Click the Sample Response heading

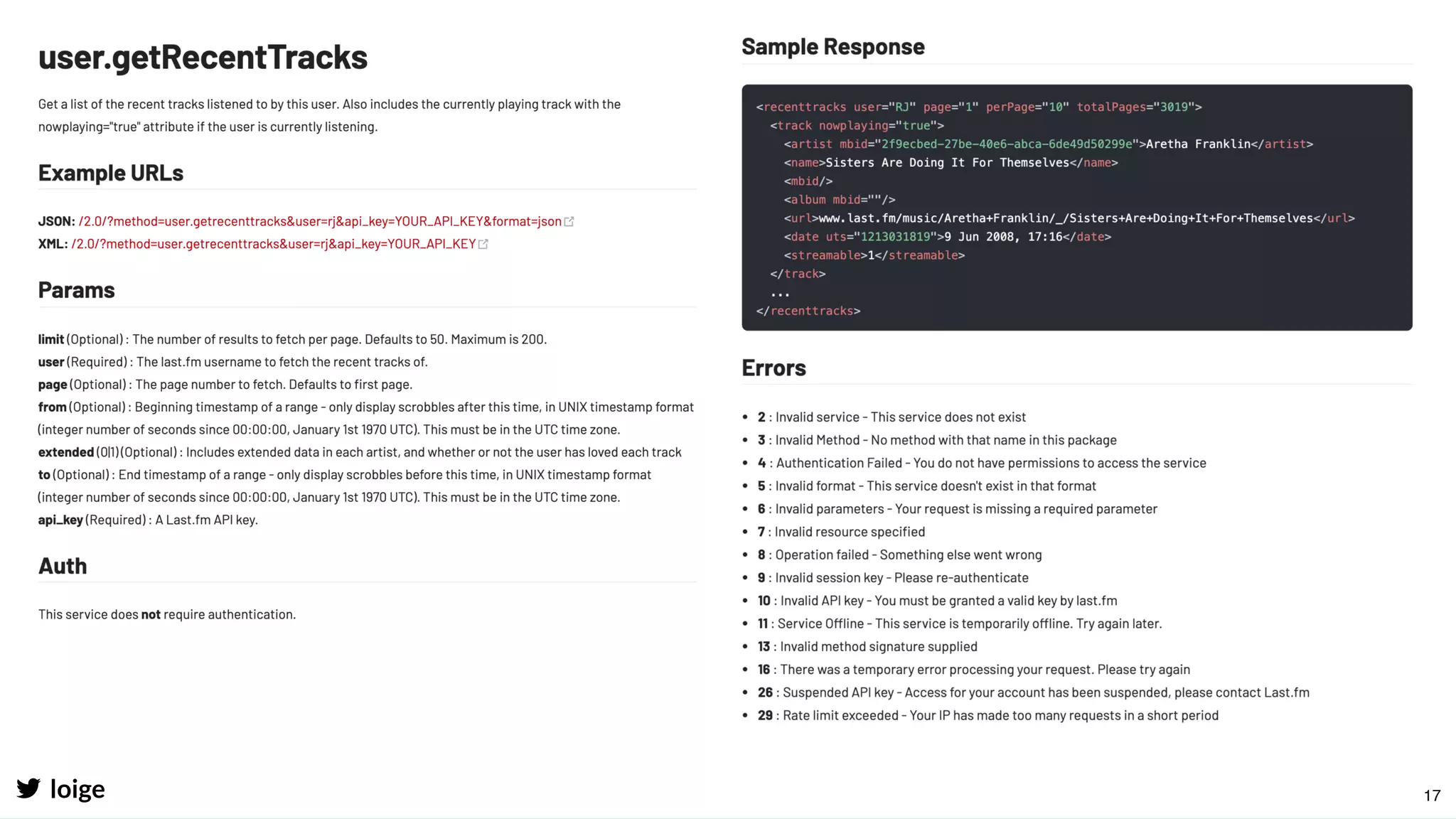coord(833,46)
